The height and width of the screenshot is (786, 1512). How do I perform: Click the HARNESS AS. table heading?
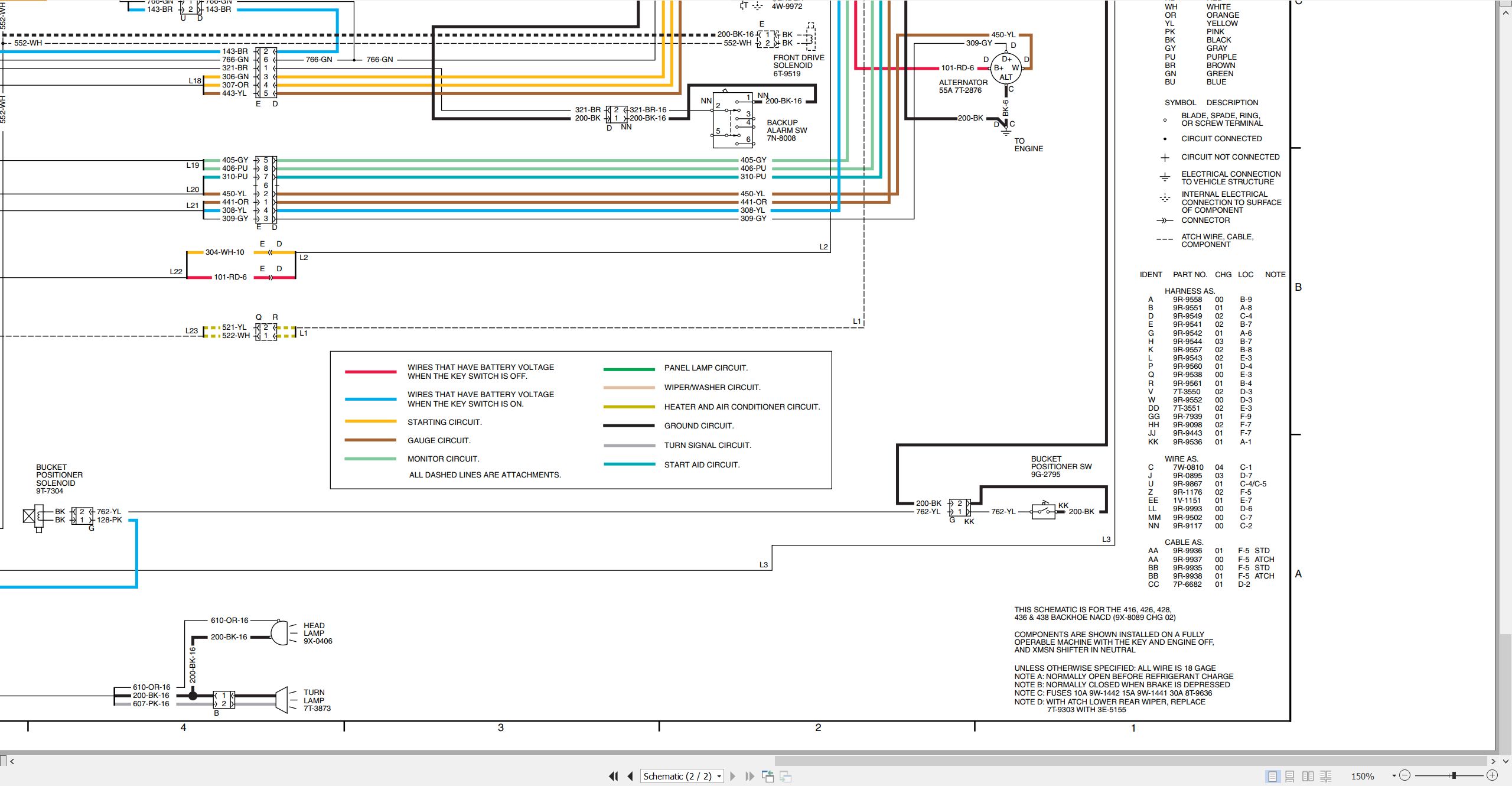pos(1190,291)
